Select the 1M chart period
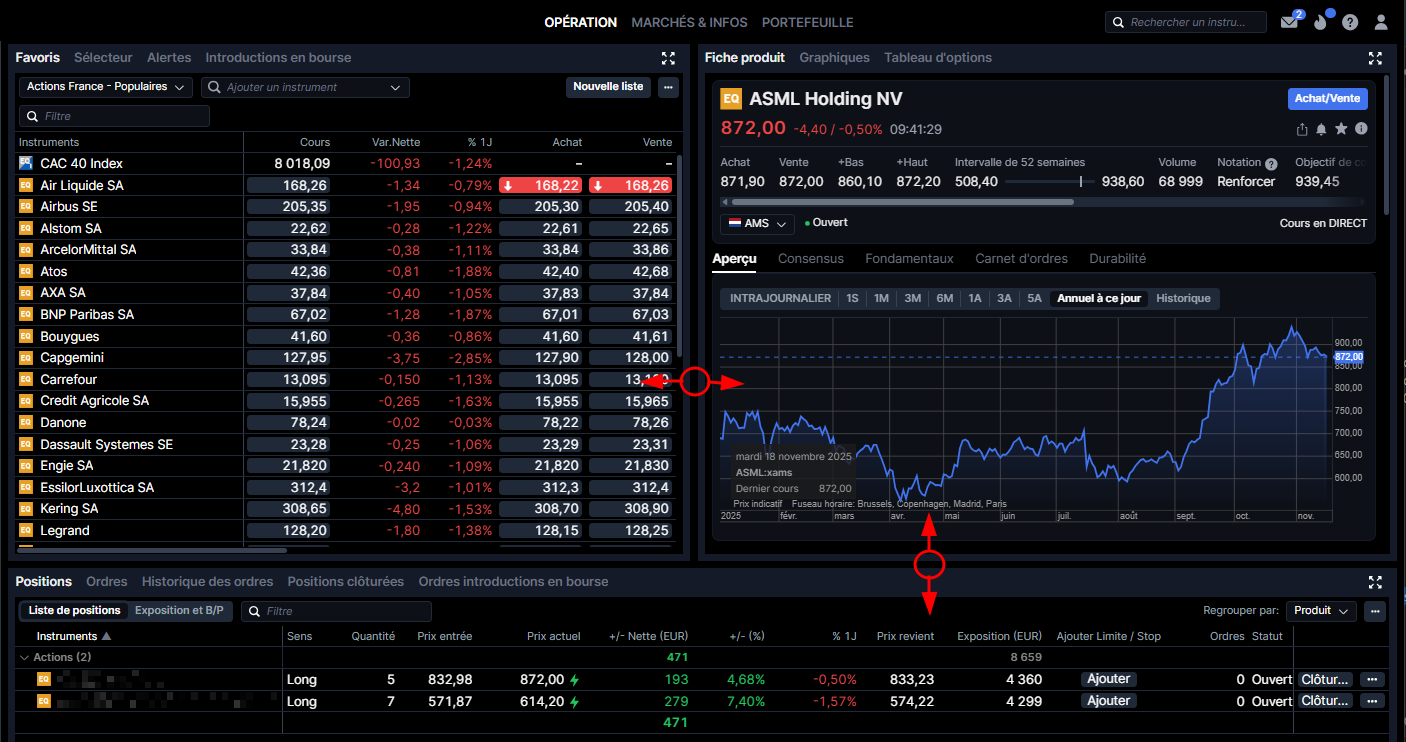 [x=881, y=298]
